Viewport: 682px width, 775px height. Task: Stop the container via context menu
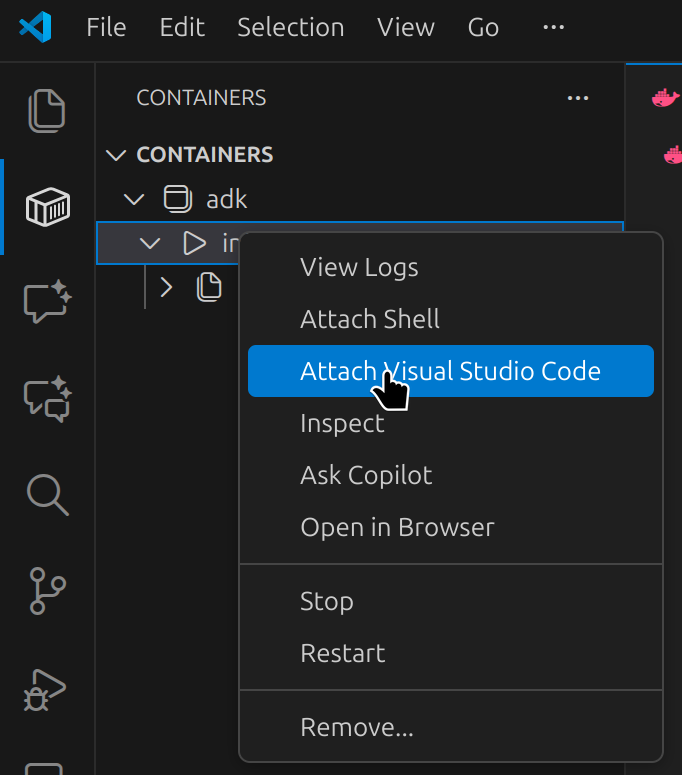pos(326,601)
